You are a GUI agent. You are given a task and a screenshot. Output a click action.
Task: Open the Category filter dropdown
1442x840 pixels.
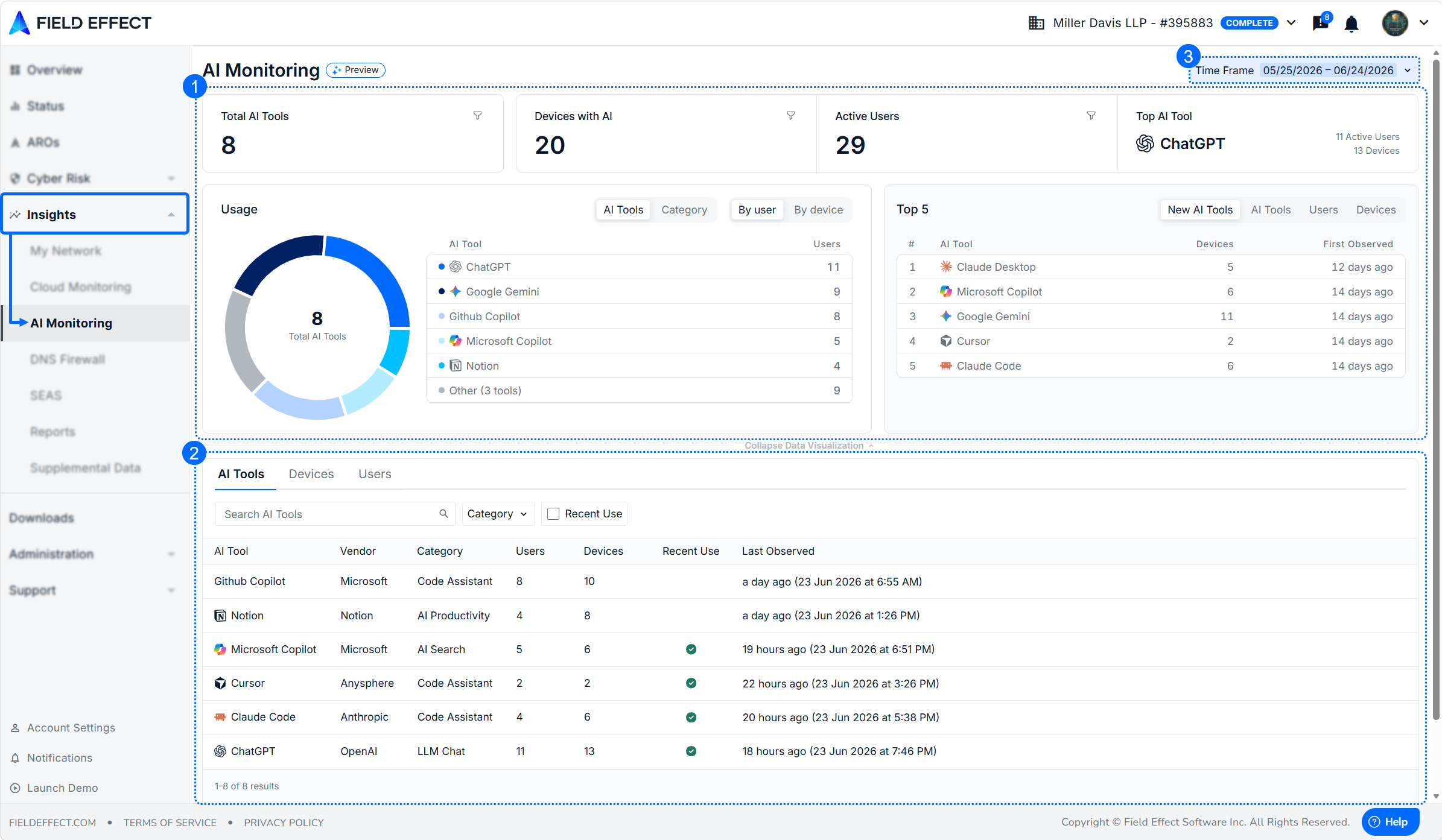(497, 514)
